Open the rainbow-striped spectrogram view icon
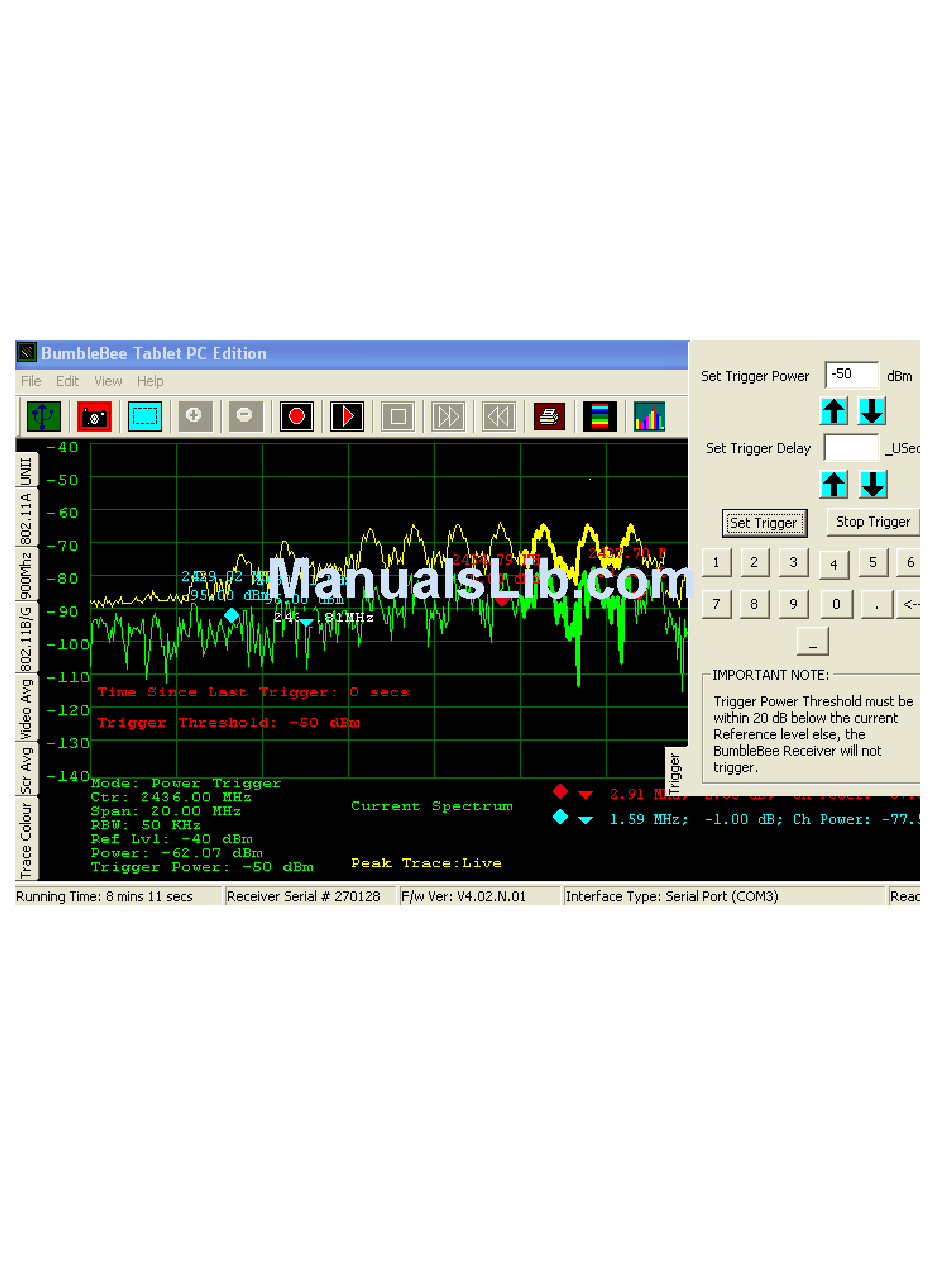The image size is (950, 1267). 600,416
